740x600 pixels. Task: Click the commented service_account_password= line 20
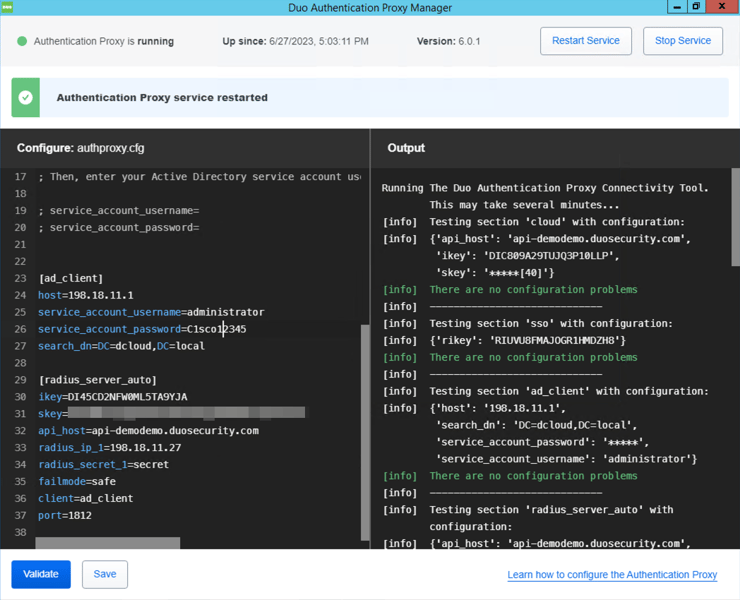118,228
